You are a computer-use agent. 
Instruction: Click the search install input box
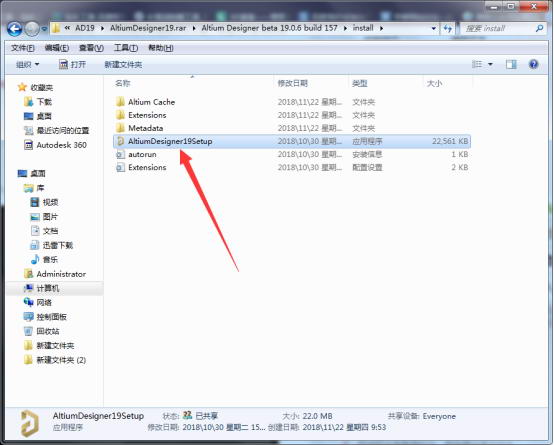(x=497, y=28)
